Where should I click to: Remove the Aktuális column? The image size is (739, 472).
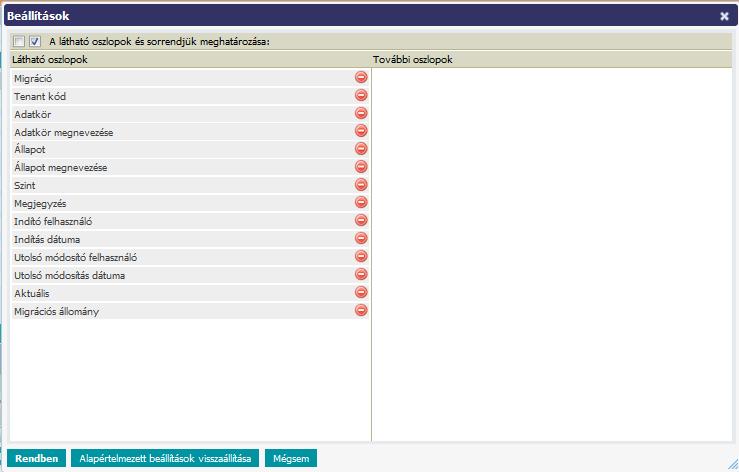click(x=361, y=292)
